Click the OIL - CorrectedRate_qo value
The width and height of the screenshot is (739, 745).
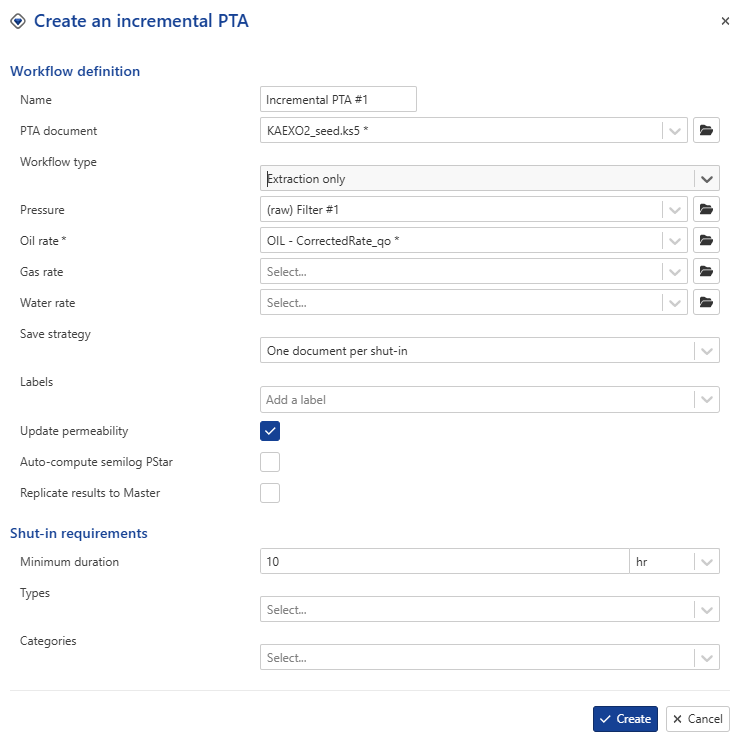click(x=333, y=241)
